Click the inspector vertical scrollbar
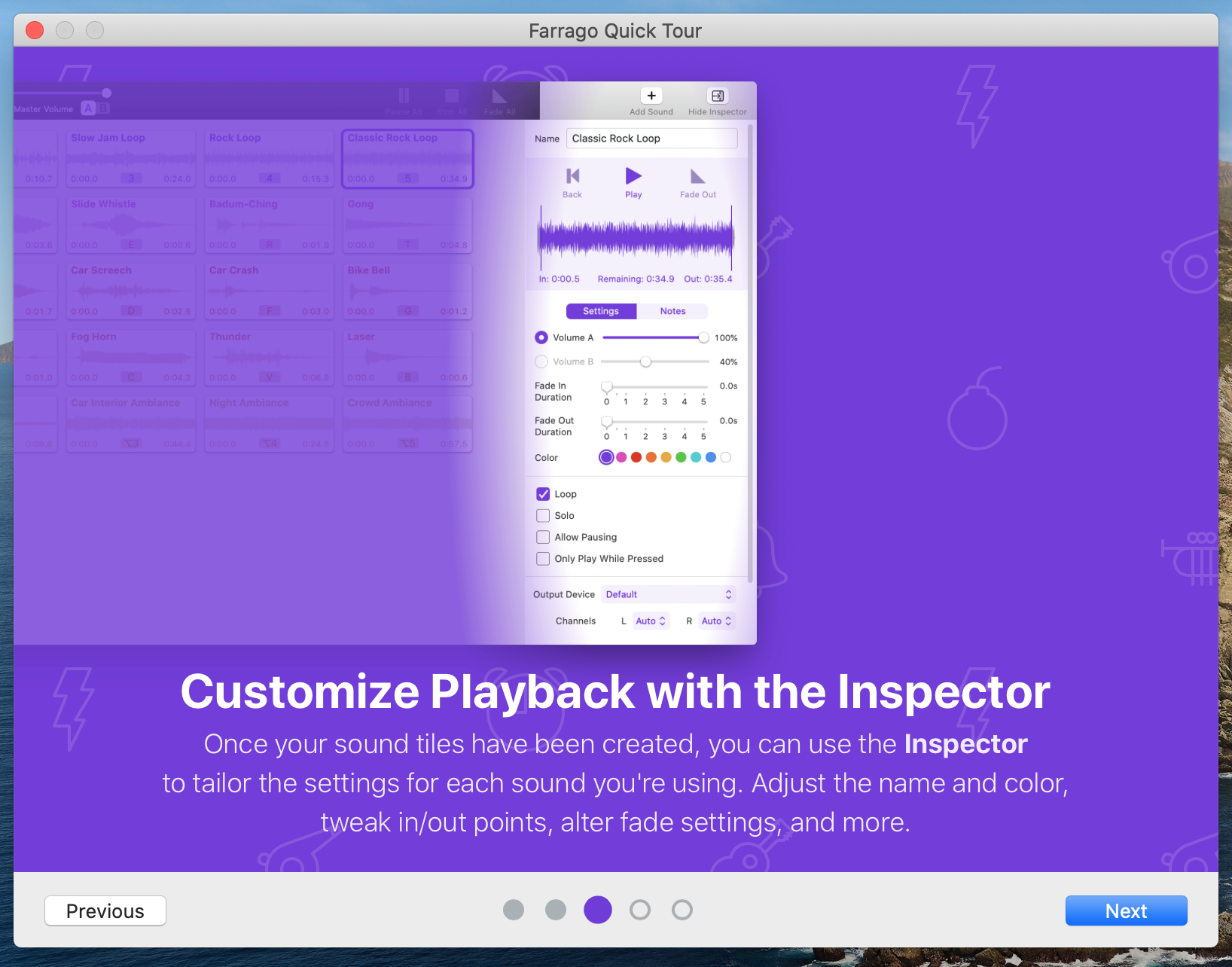Image resolution: width=1232 pixels, height=967 pixels. tap(750, 354)
